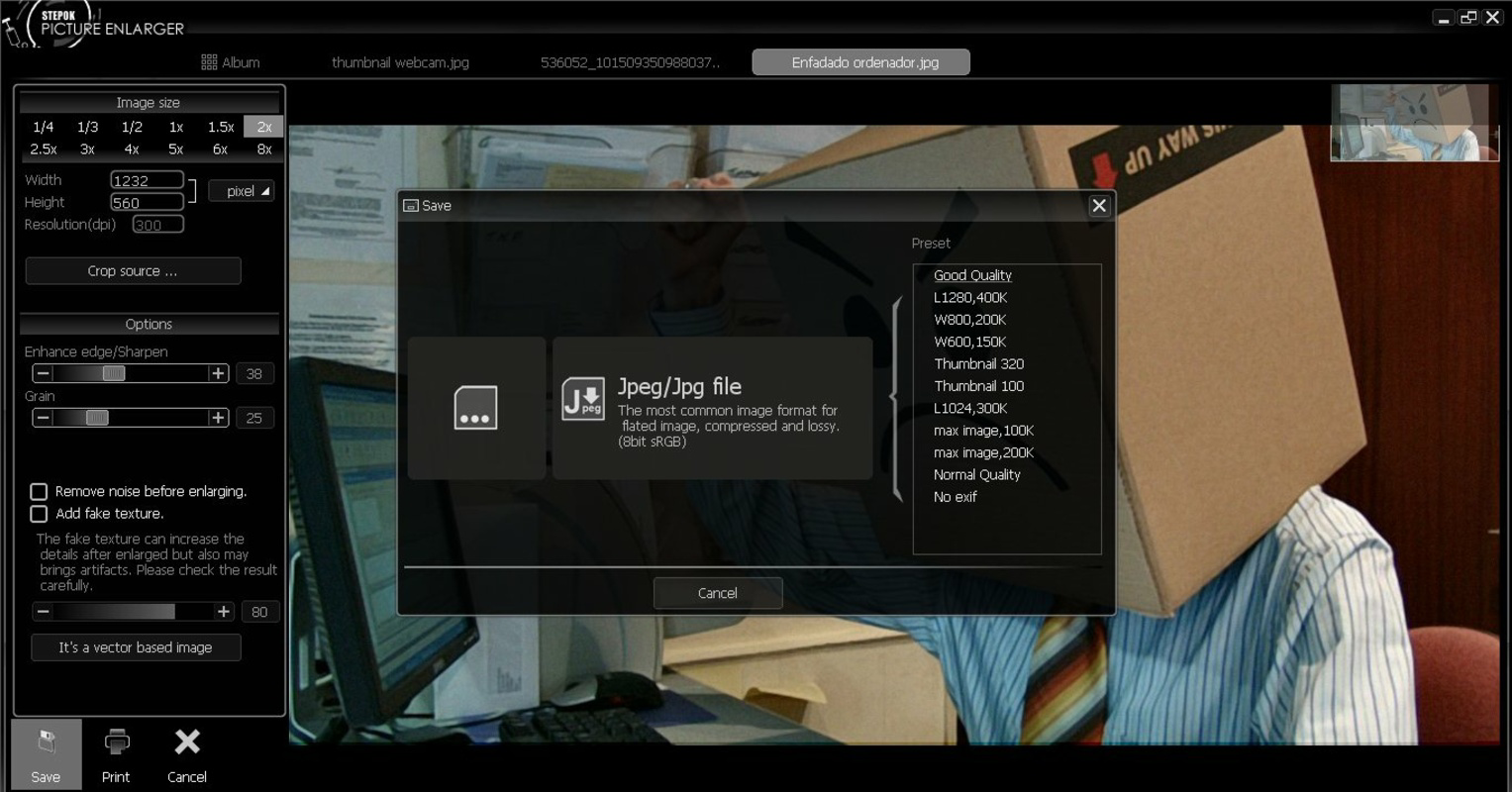Enable the Add fake texture option
This screenshot has height=792, width=1512.
point(39,513)
